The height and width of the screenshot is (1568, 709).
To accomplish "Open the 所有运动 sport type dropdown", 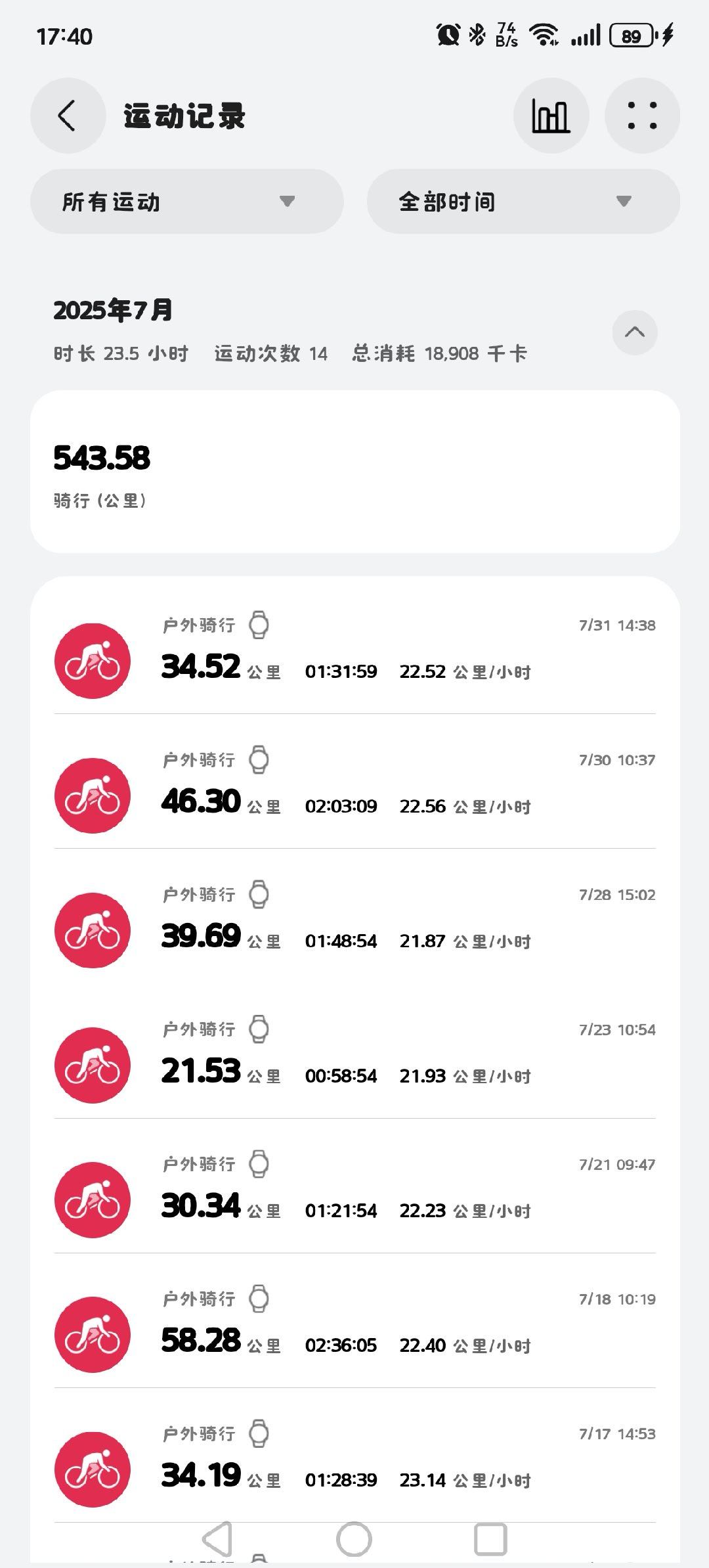I will click(187, 202).
